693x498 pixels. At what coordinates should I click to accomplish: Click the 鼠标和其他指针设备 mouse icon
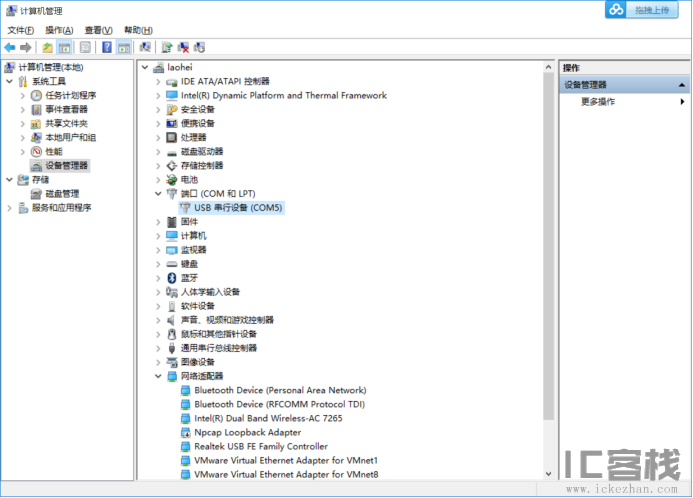tap(171, 334)
